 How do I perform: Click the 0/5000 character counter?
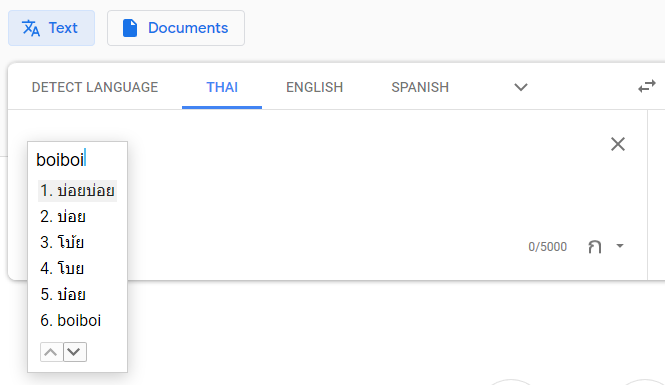click(548, 247)
